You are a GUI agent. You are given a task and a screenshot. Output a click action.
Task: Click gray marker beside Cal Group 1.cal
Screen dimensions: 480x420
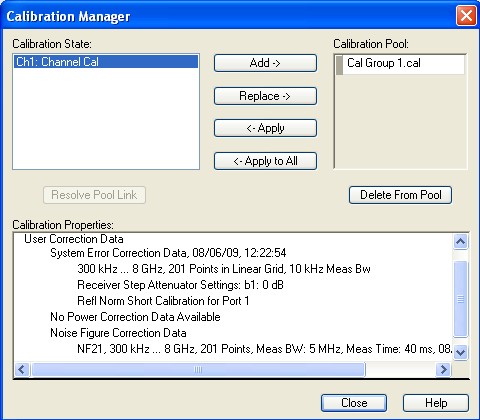(x=339, y=65)
